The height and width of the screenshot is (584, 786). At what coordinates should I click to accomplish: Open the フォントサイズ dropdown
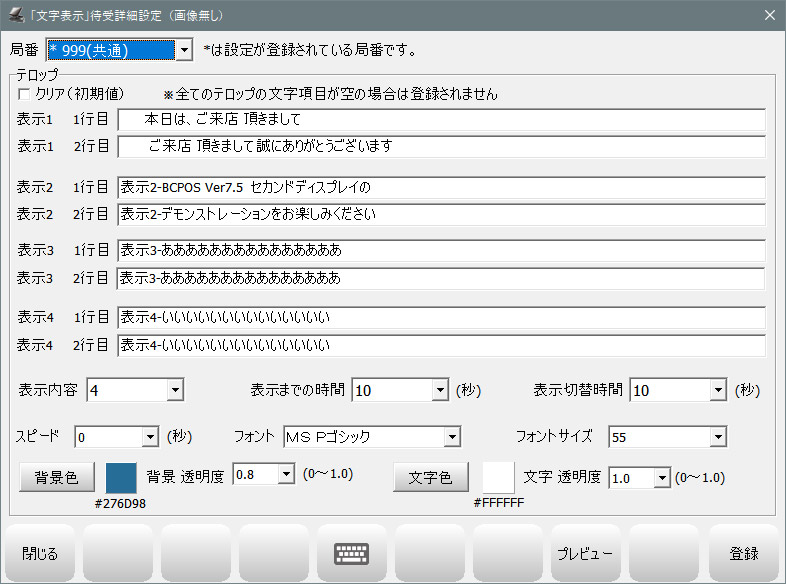coord(718,437)
